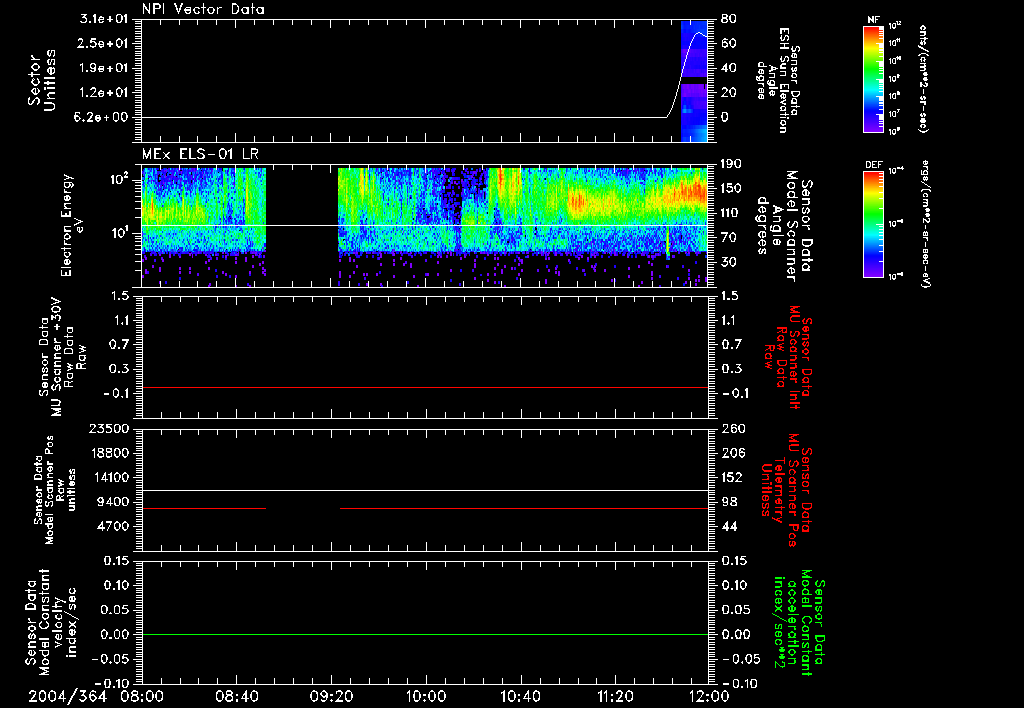Screen dimensions: 1024x708
Task: Click the 260 telemetry axis value
Action: coord(733,429)
